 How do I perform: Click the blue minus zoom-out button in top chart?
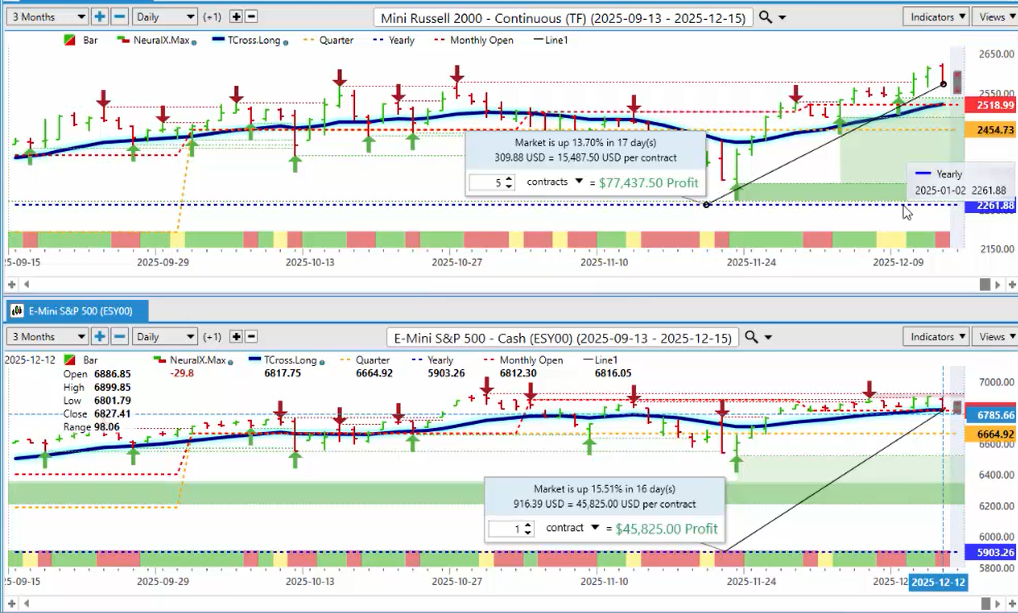point(118,17)
